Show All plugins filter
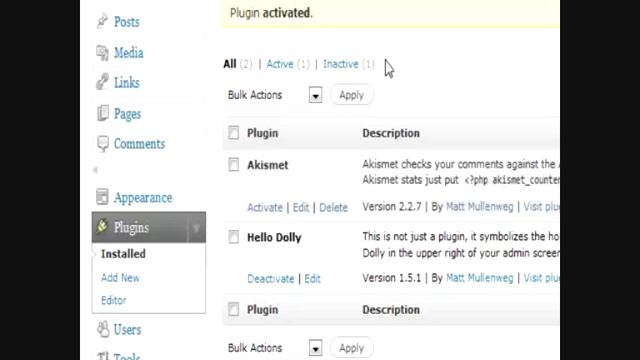The height and width of the screenshot is (360, 640). (230, 64)
